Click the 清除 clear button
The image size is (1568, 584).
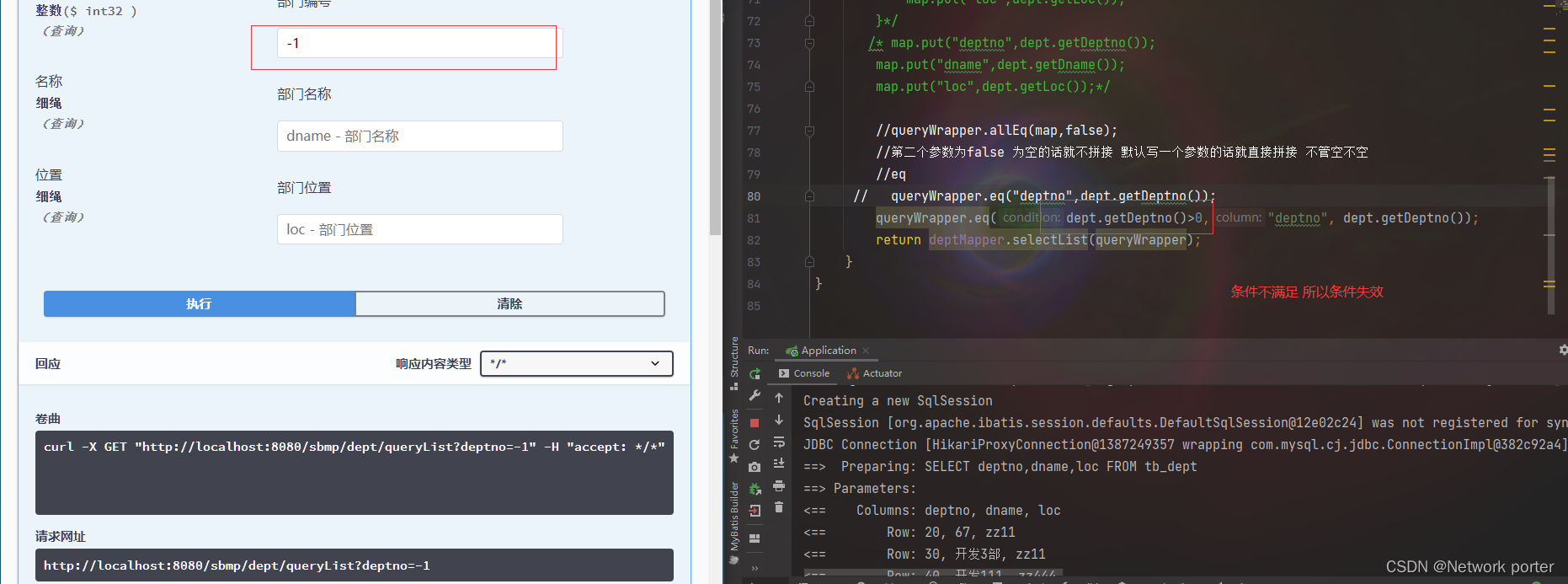point(509,304)
